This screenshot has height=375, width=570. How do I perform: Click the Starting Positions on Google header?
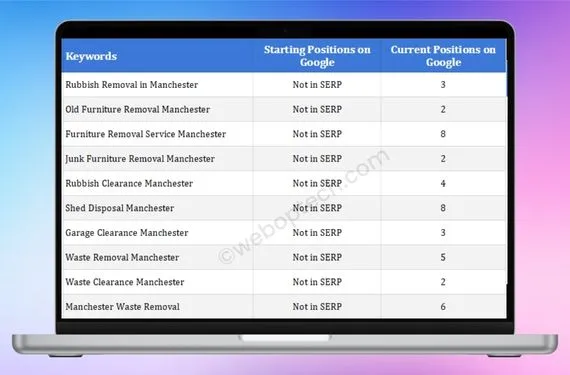pos(317,56)
